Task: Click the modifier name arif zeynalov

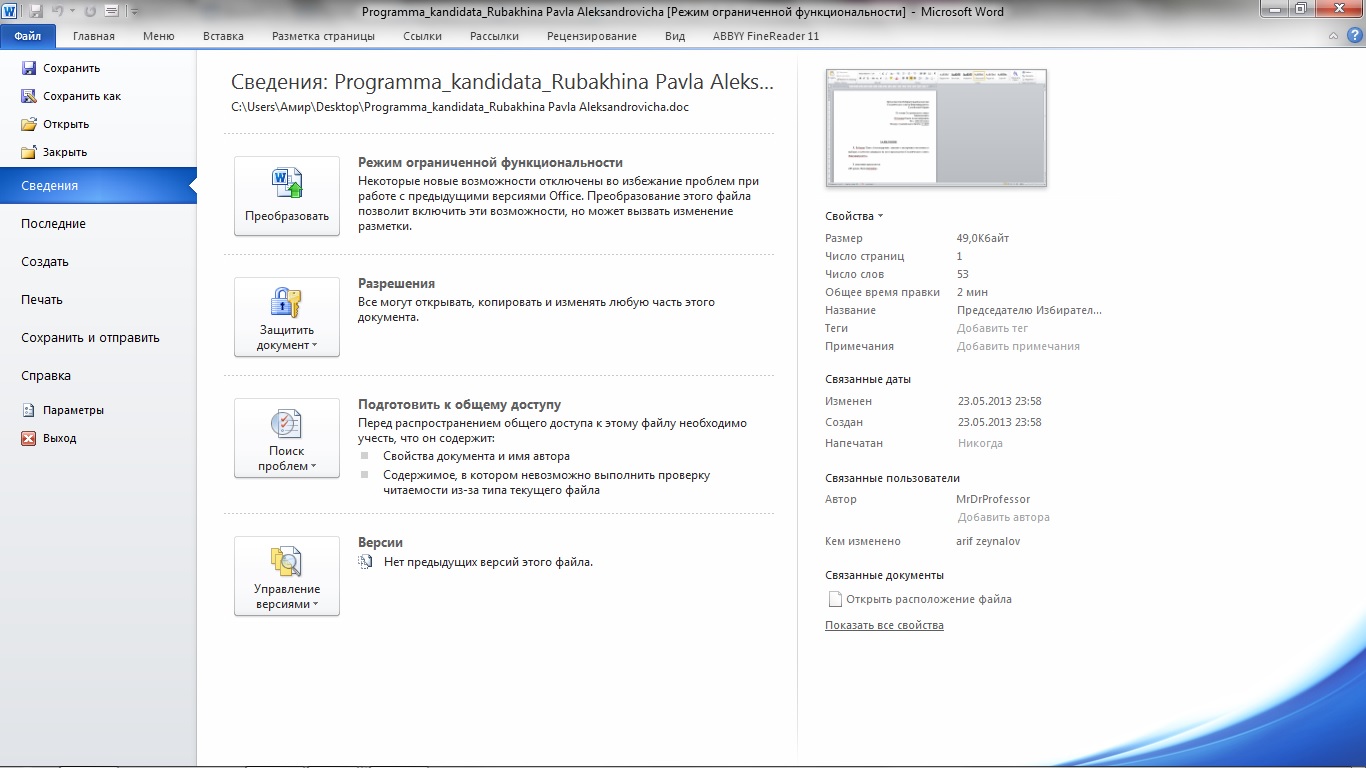Action: (x=988, y=541)
